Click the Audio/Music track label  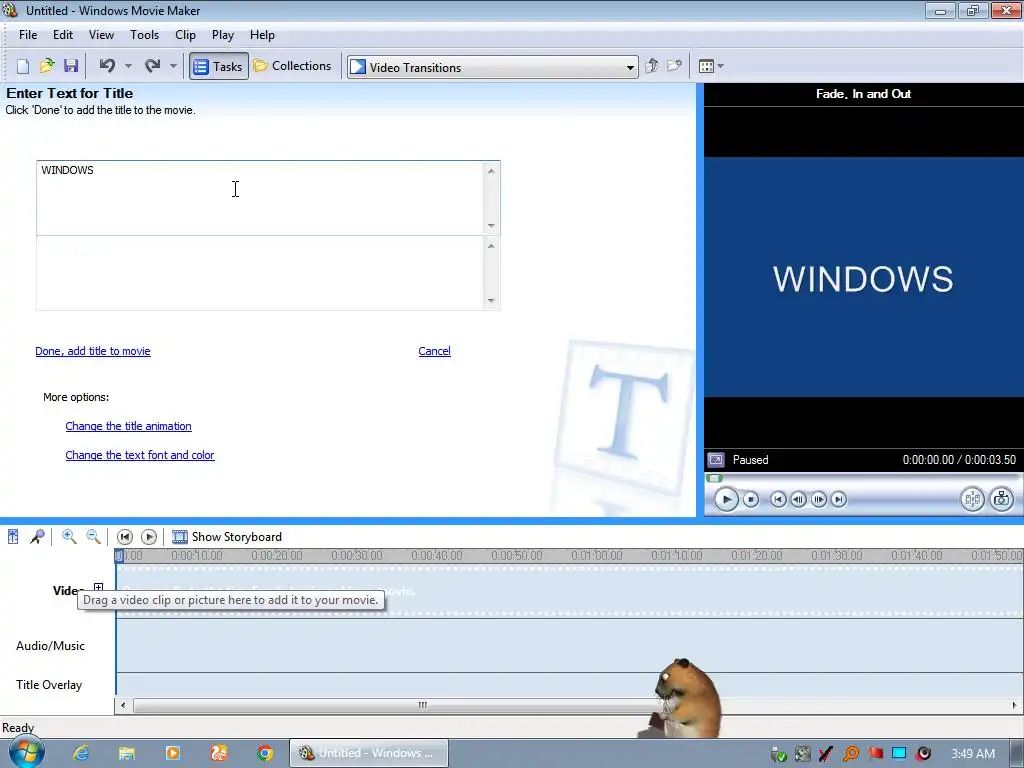pos(50,646)
